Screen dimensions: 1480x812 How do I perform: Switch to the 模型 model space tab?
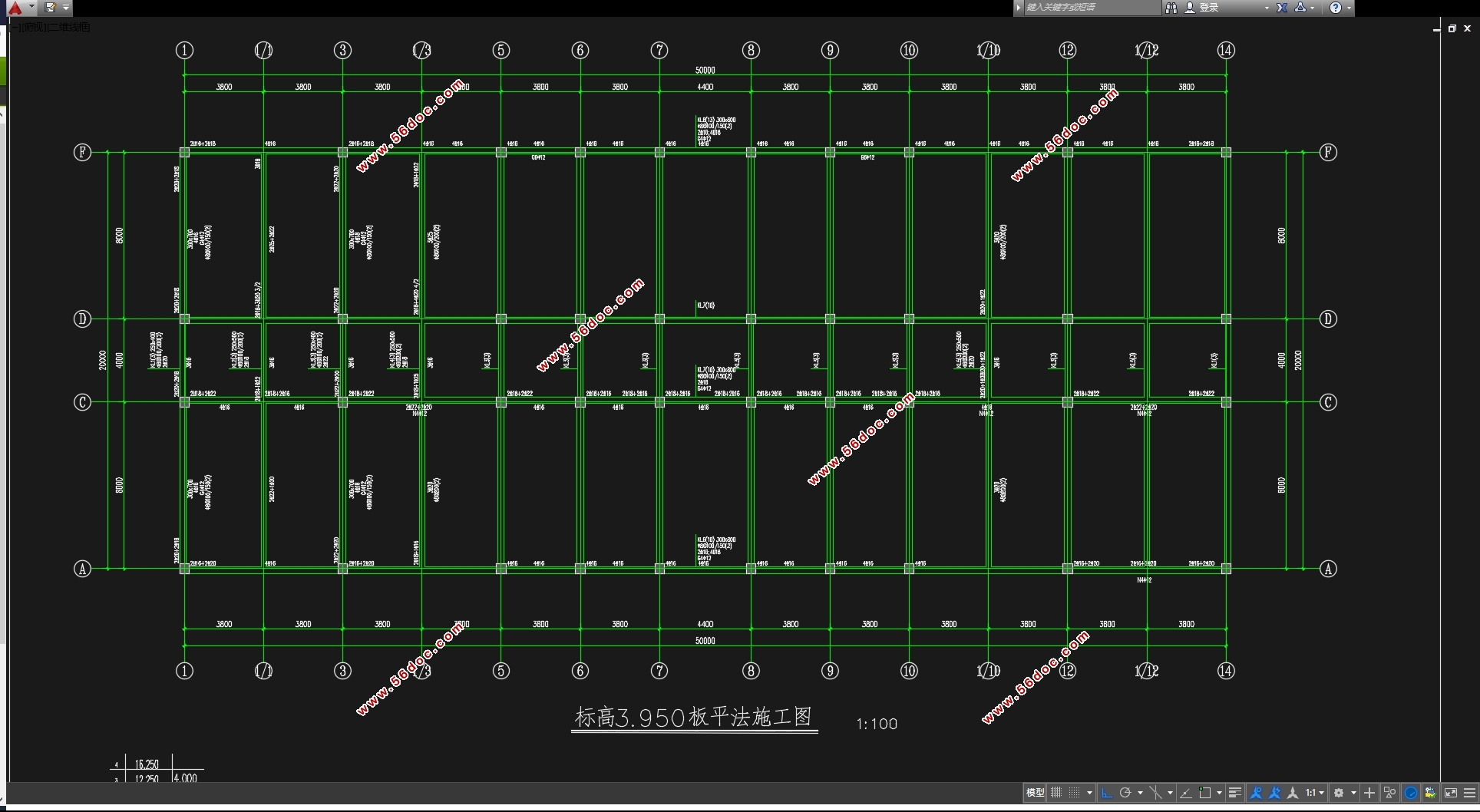[x=1035, y=793]
